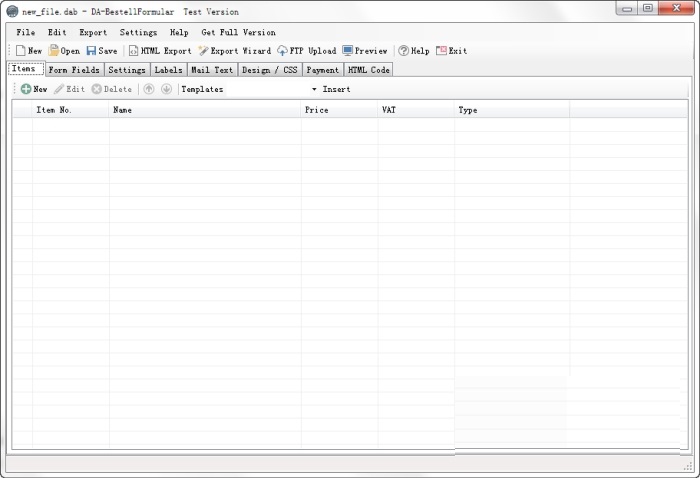The height and width of the screenshot is (478, 700).
Task: Switch to the Labels tab
Action: click(x=168, y=70)
